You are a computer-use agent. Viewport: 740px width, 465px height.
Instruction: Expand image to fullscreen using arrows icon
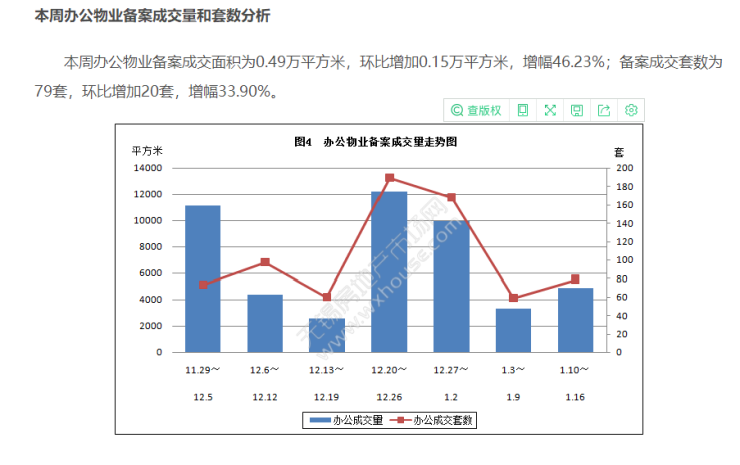point(550,110)
